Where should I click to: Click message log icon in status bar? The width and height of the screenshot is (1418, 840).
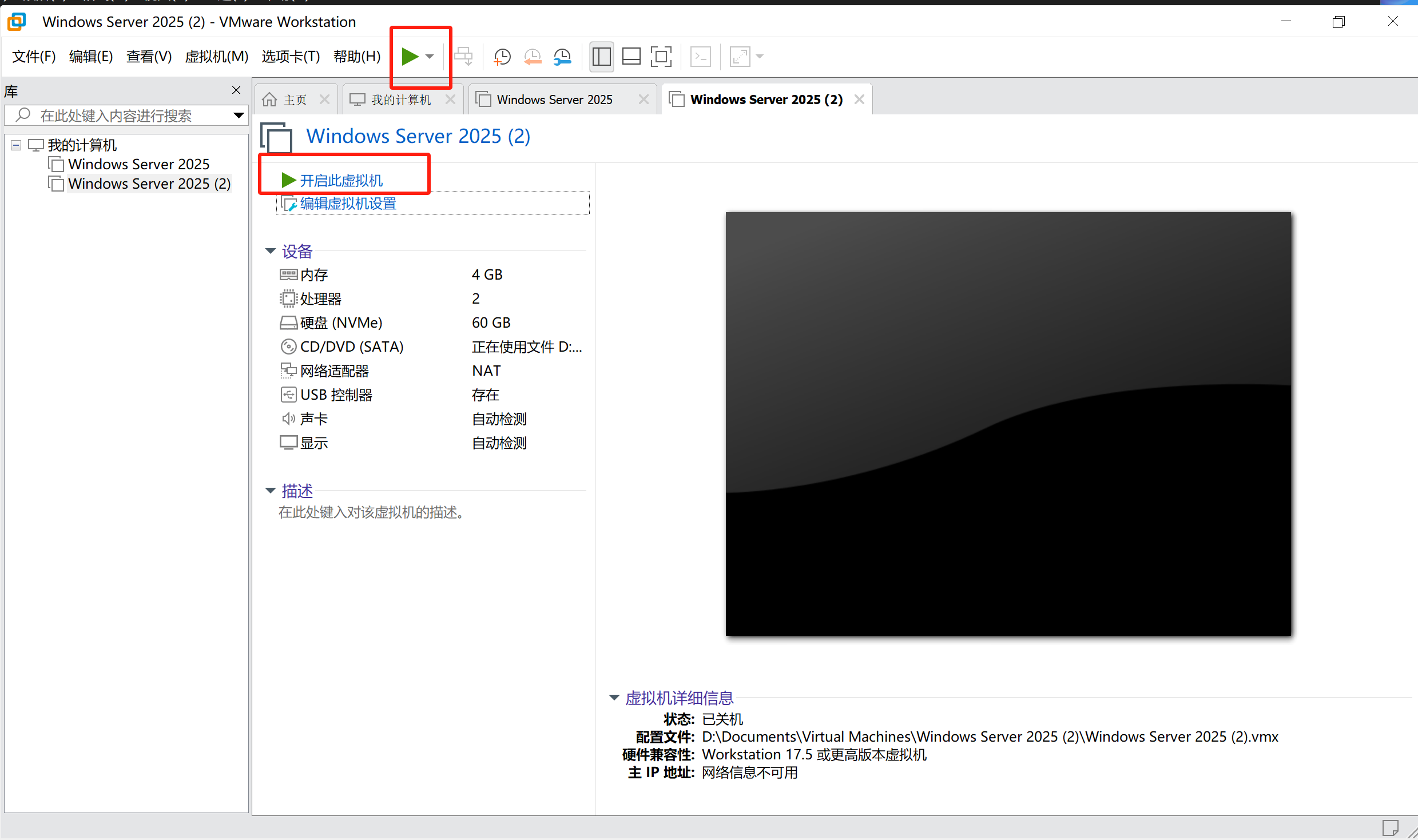point(1390,827)
